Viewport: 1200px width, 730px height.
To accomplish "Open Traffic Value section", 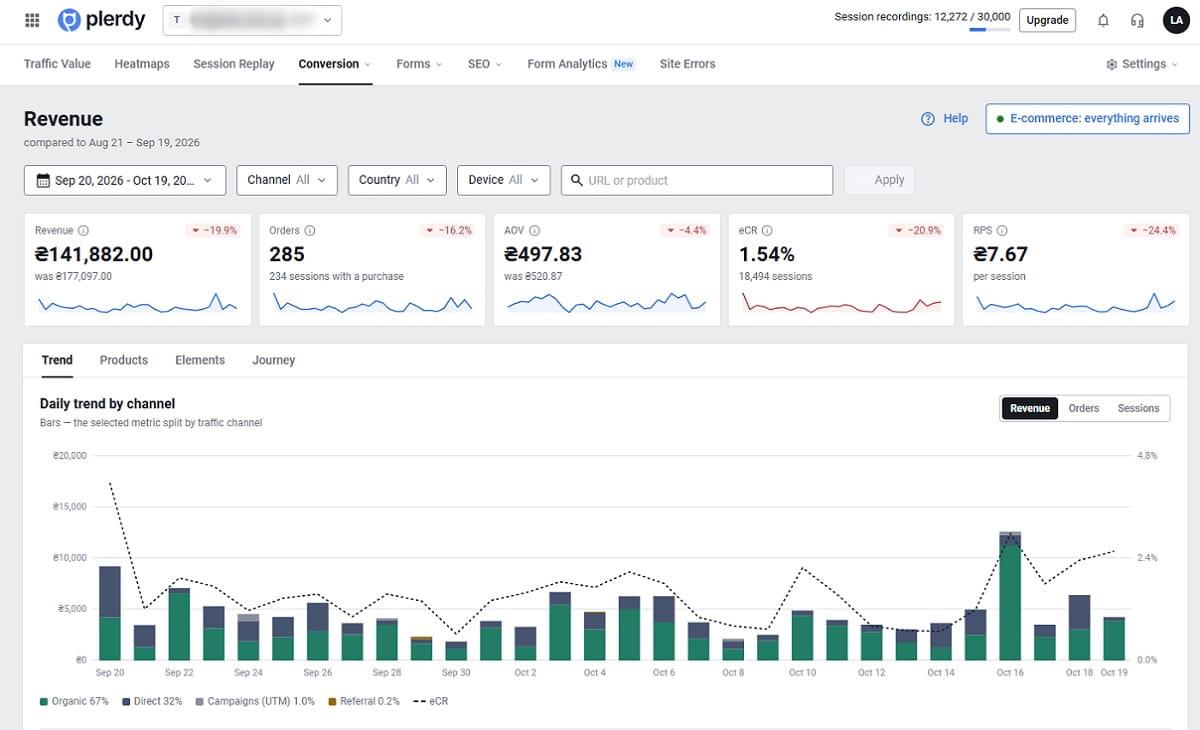I will pyautogui.click(x=57, y=64).
